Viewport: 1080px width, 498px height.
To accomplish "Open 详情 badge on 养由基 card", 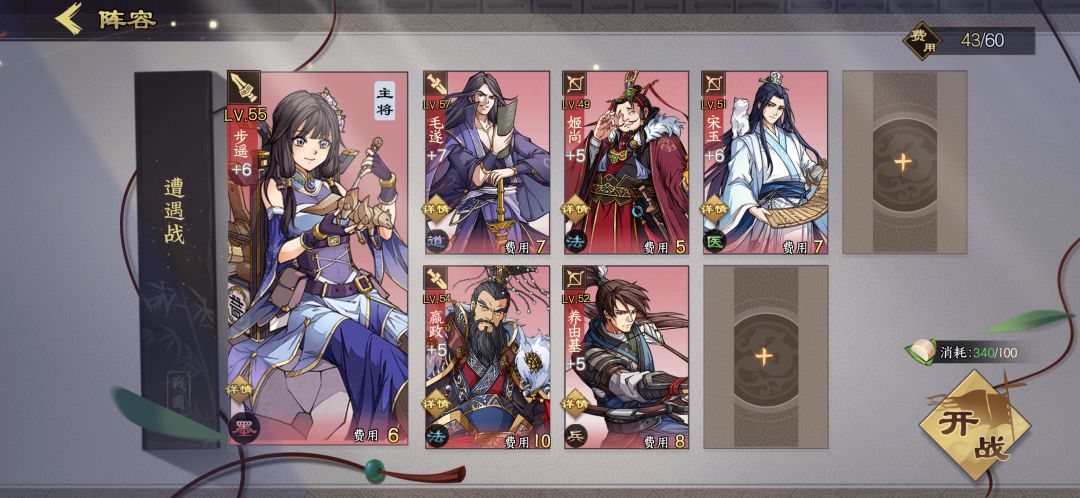I will (x=576, y=404).
